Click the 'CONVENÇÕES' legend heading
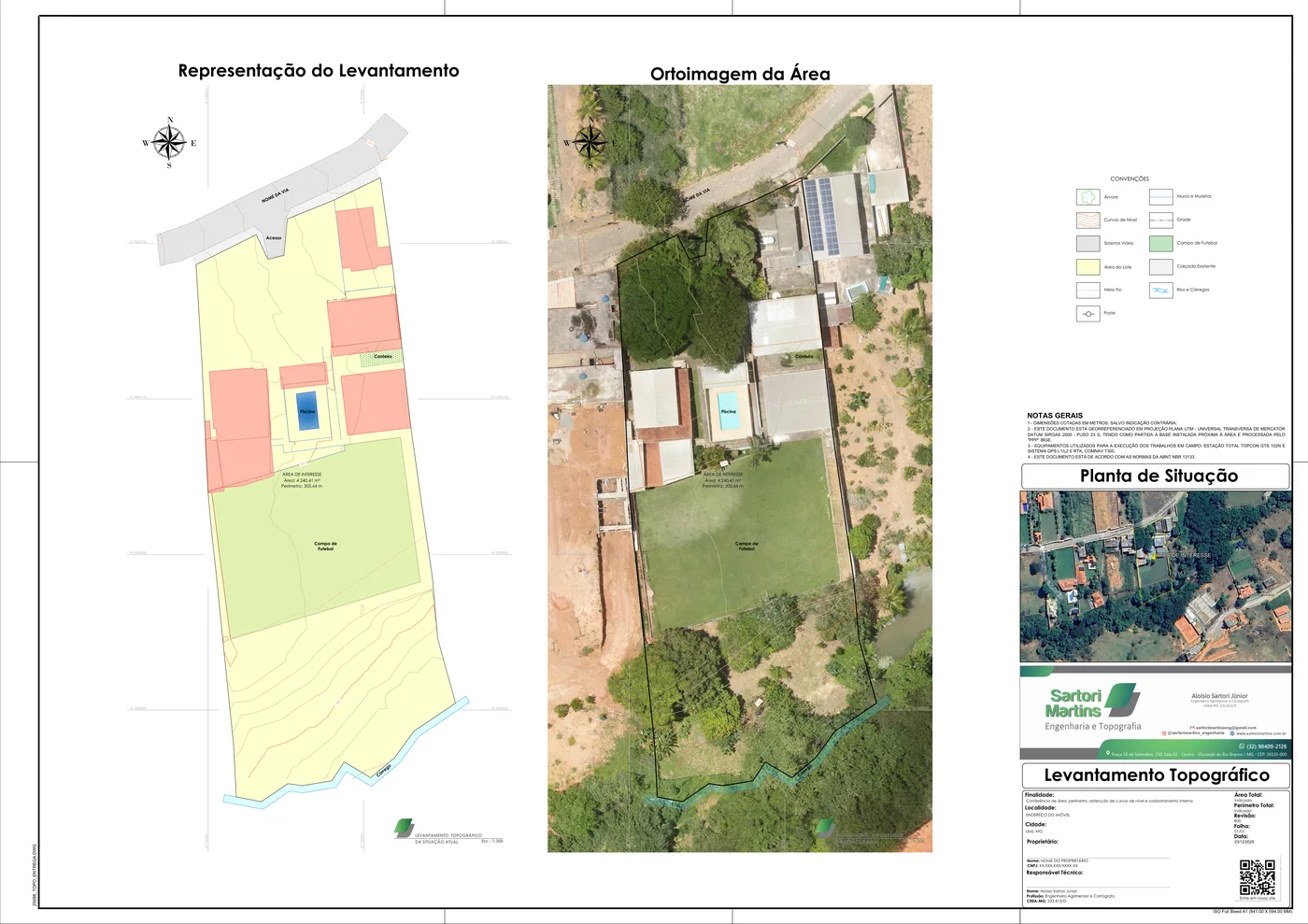The height and width of the screenshot is (924, 1308). [1130, 178]
